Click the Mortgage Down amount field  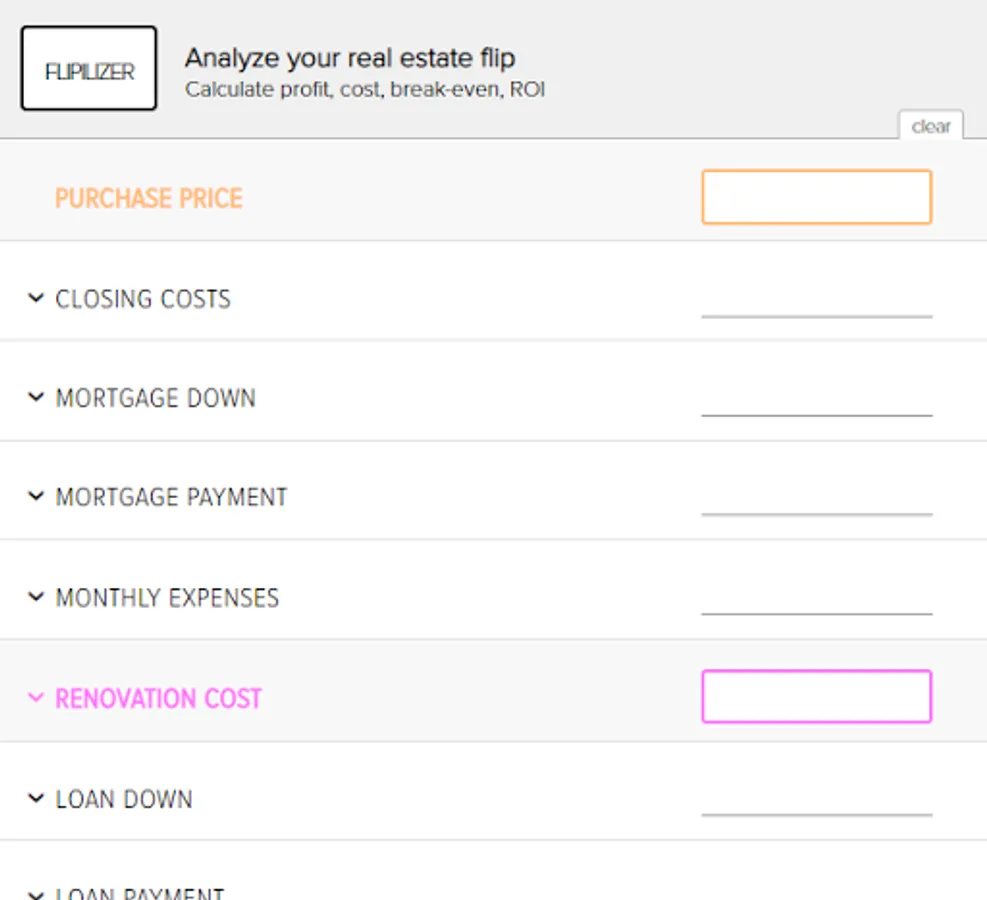pos(816,397)
